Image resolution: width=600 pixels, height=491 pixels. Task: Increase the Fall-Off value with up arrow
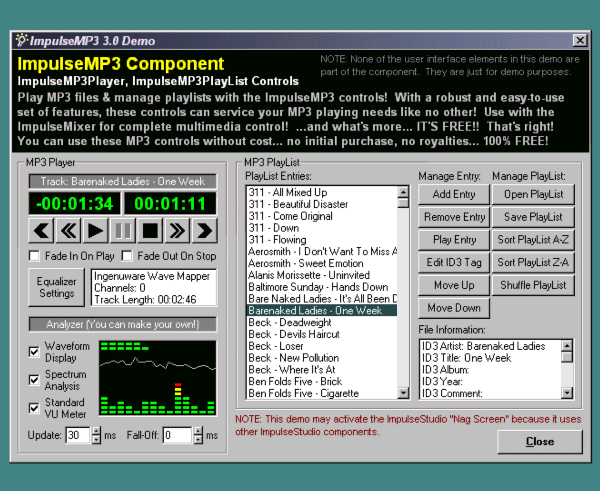tap(198, 431)
